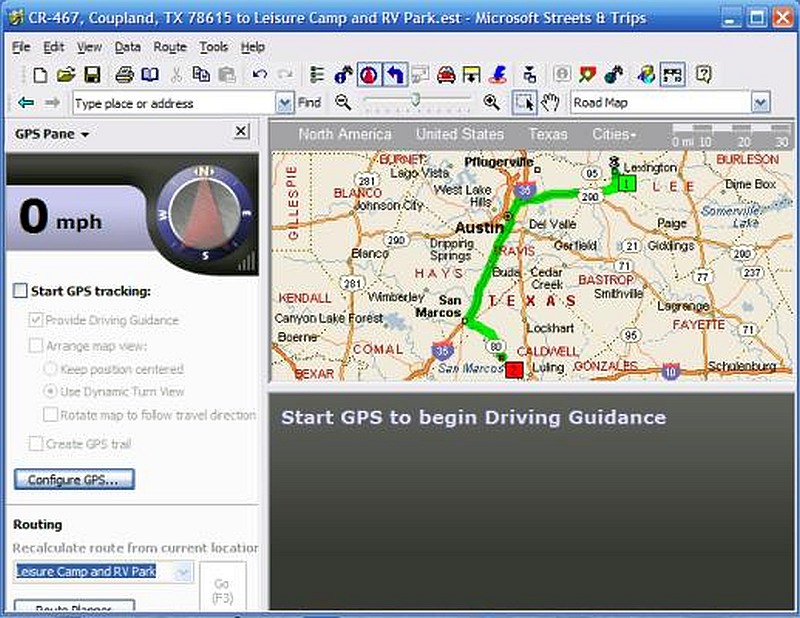The image size is (800, 618).
Task: Click the Type place or address field
Action: click(x=174, y=103)
